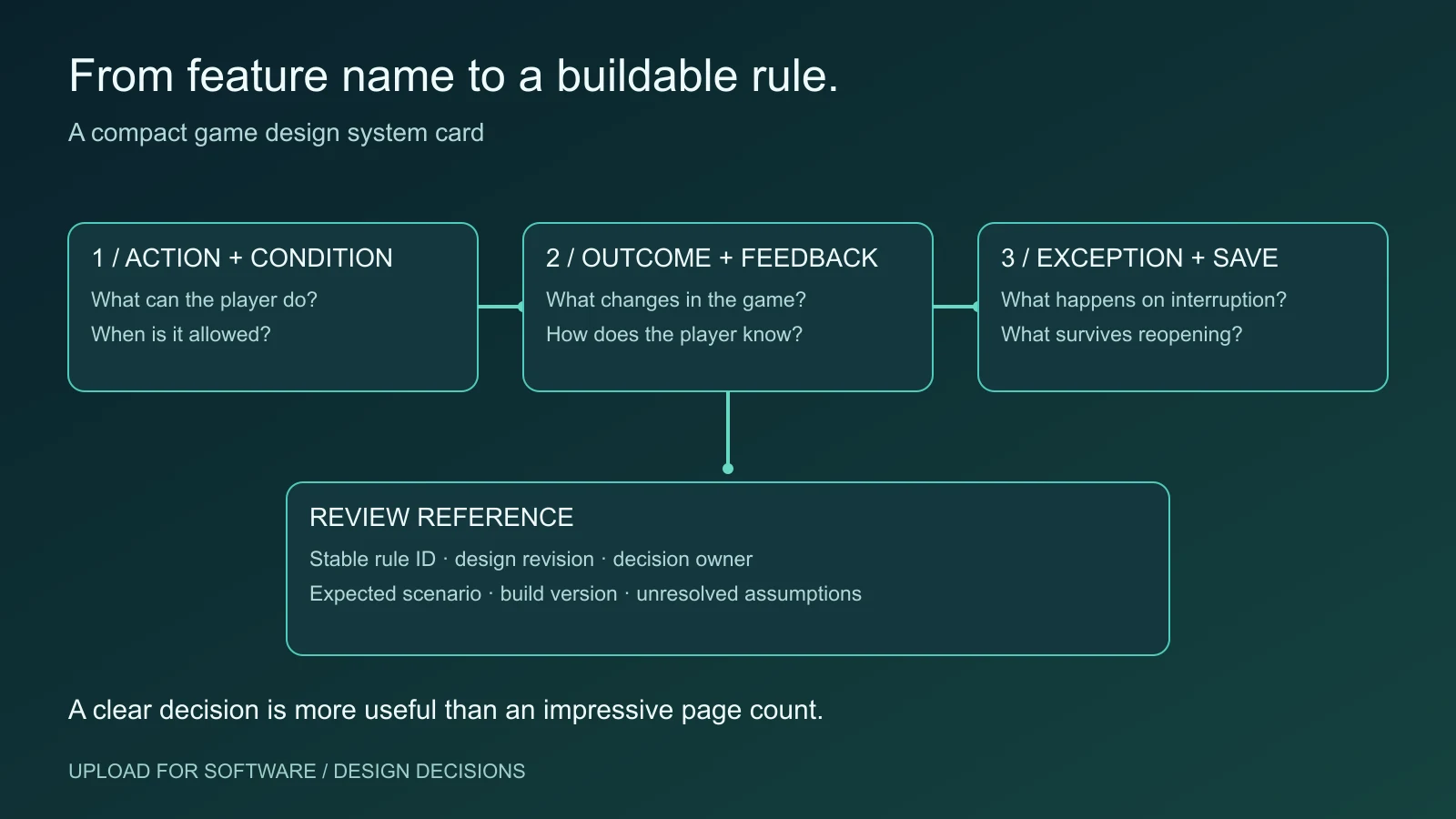Select the subtitle "A compact game design system card"
The width and height of the screenshot is (1456, 819).
tap(276, 133)
